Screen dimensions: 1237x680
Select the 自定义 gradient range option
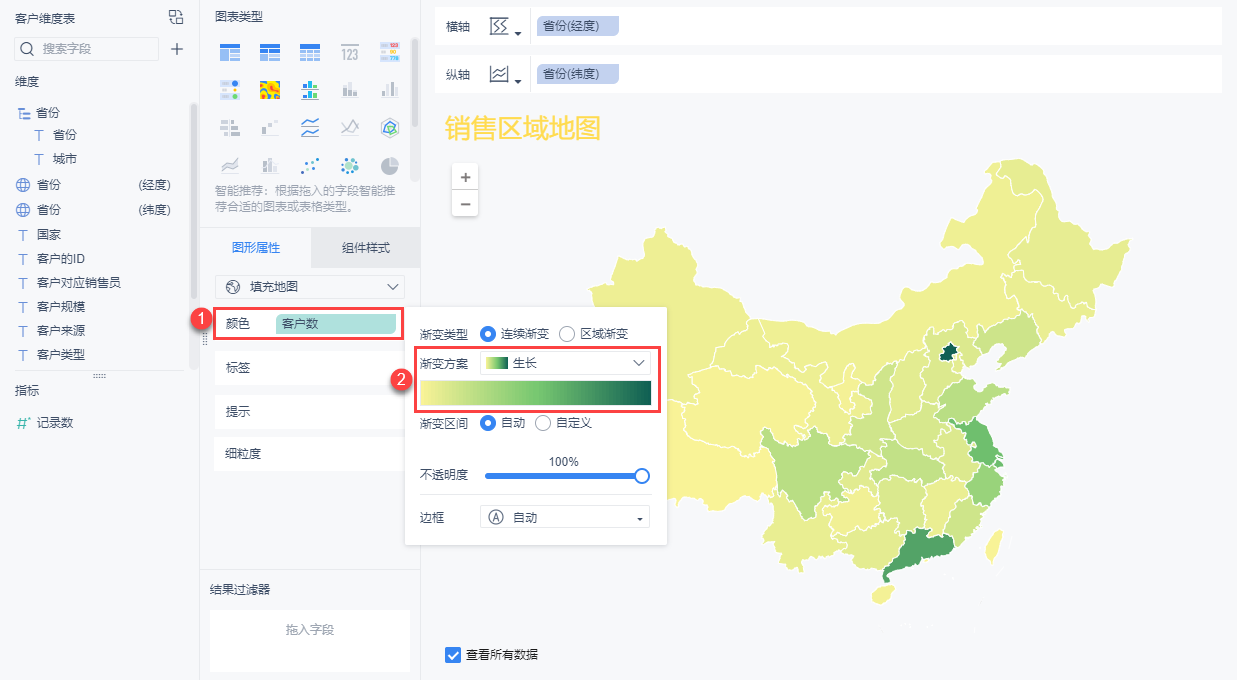click(543, 423)
